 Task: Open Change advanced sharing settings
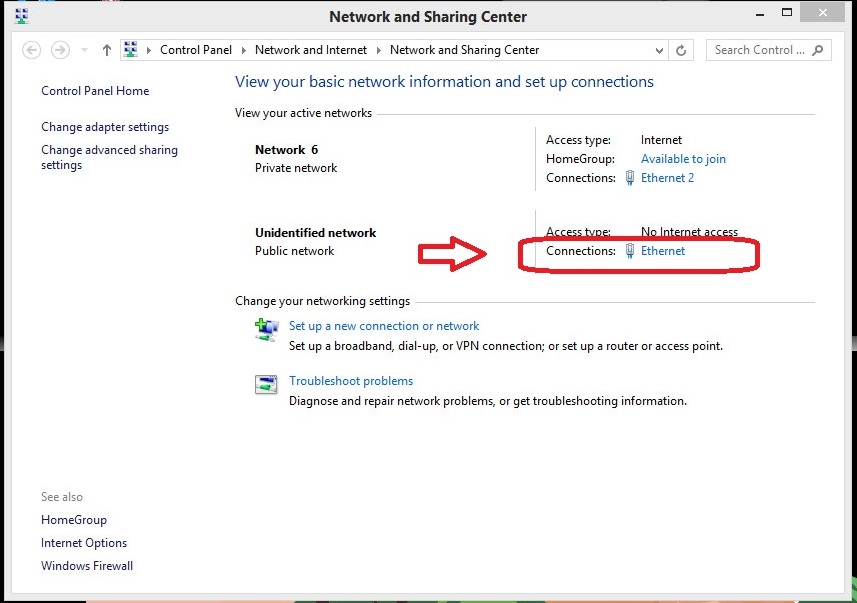coord(109,157)
